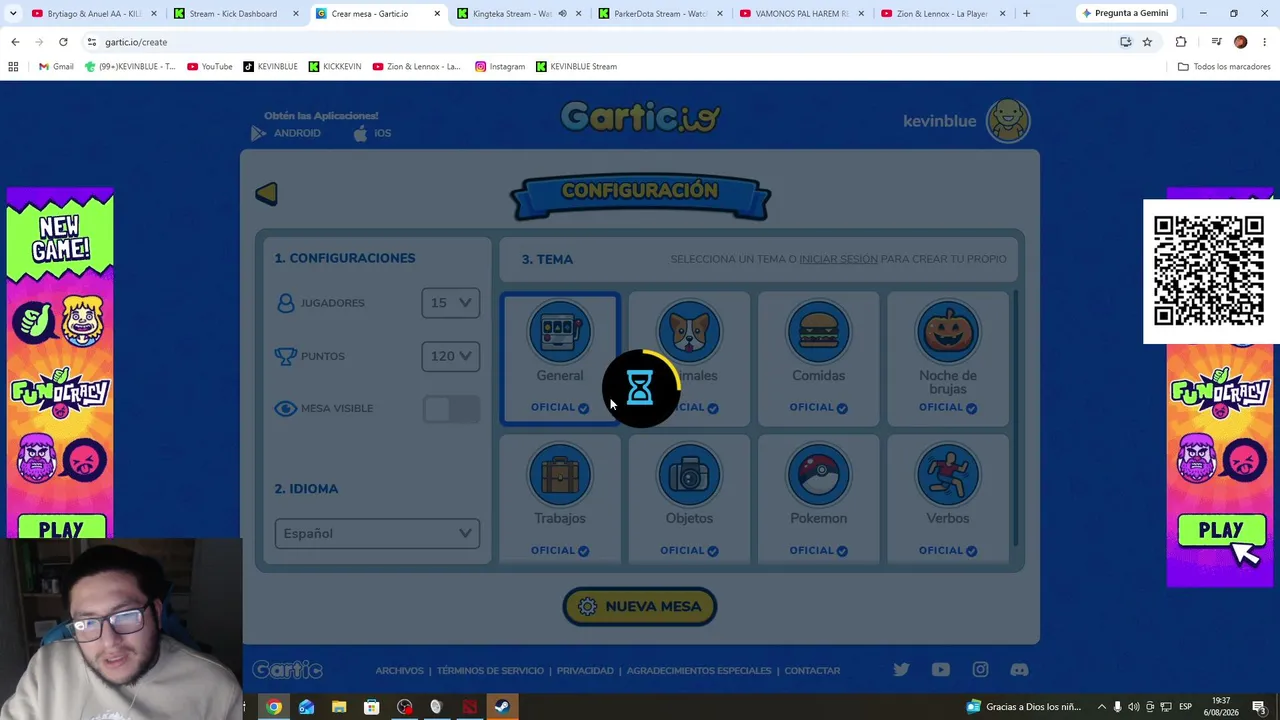Open the Chrome apps grid icon
Viewport: 1280px width, 720px height.
pyautogui.click(x=13, y=67)
